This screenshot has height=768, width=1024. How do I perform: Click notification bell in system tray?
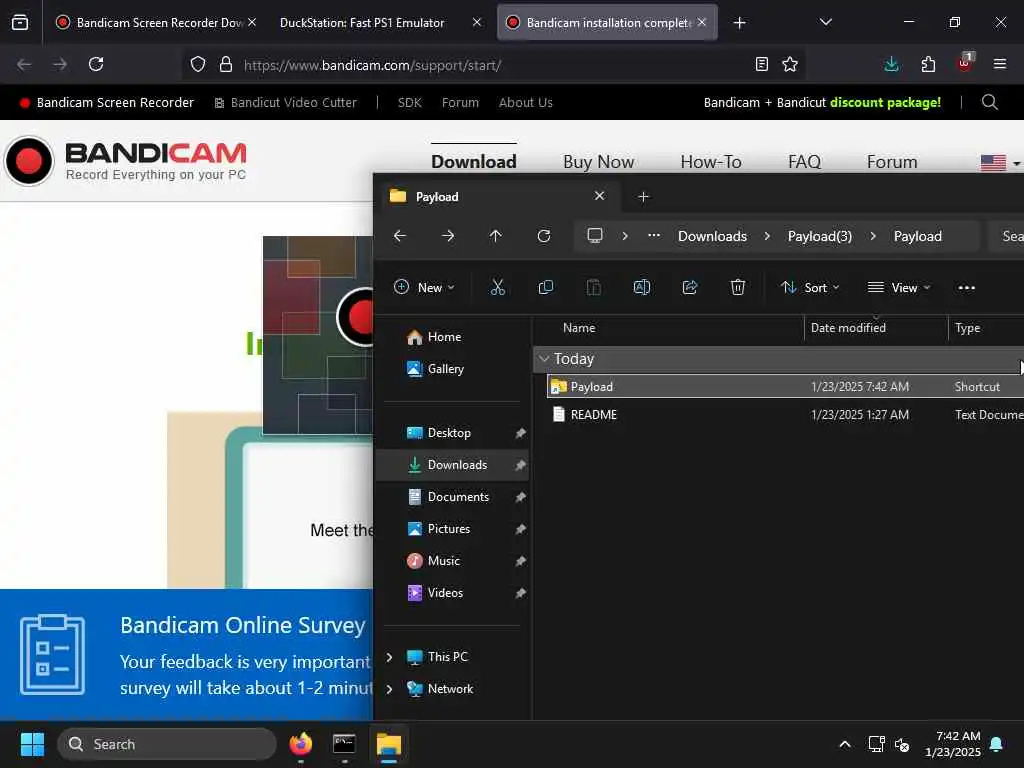997,744
